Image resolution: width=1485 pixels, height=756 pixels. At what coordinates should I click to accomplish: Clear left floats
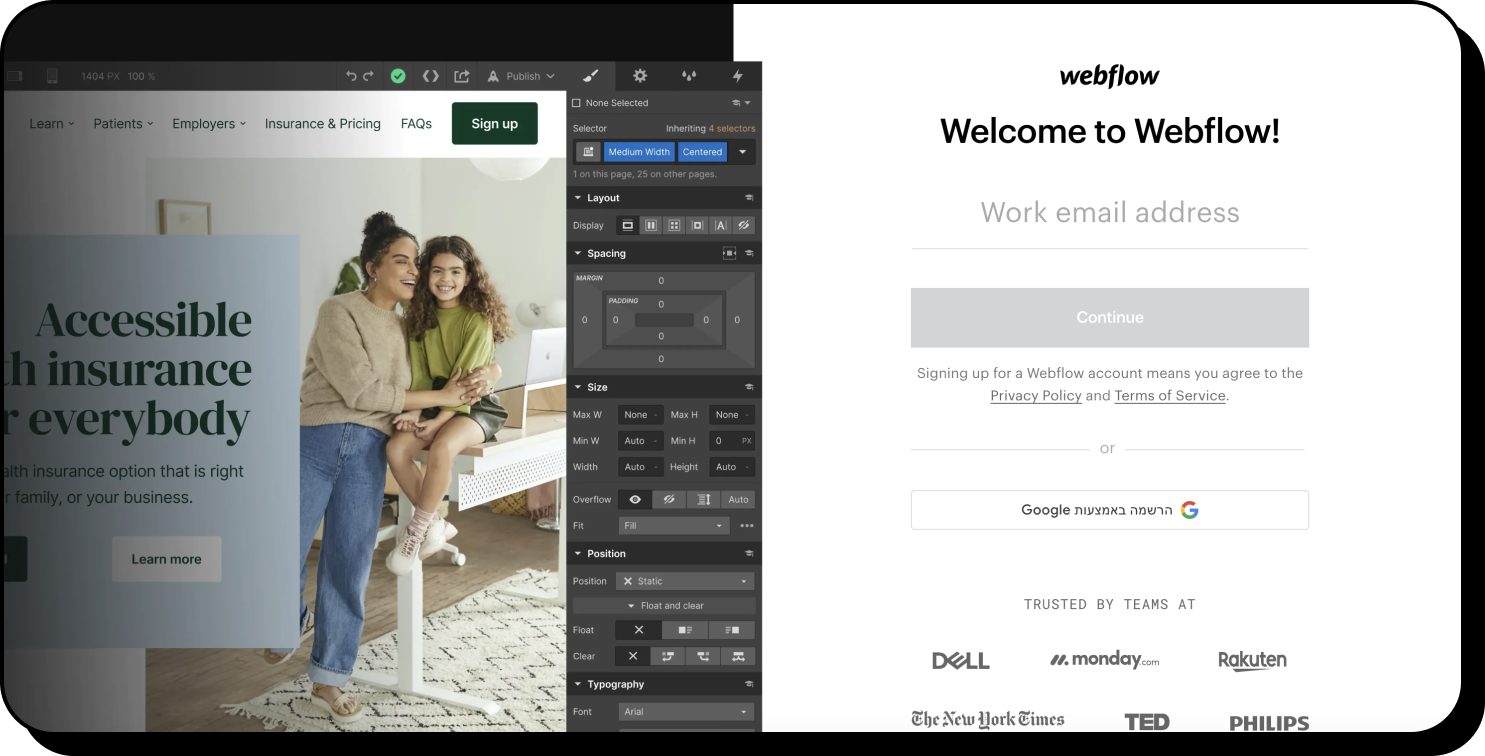pos(667,657)
